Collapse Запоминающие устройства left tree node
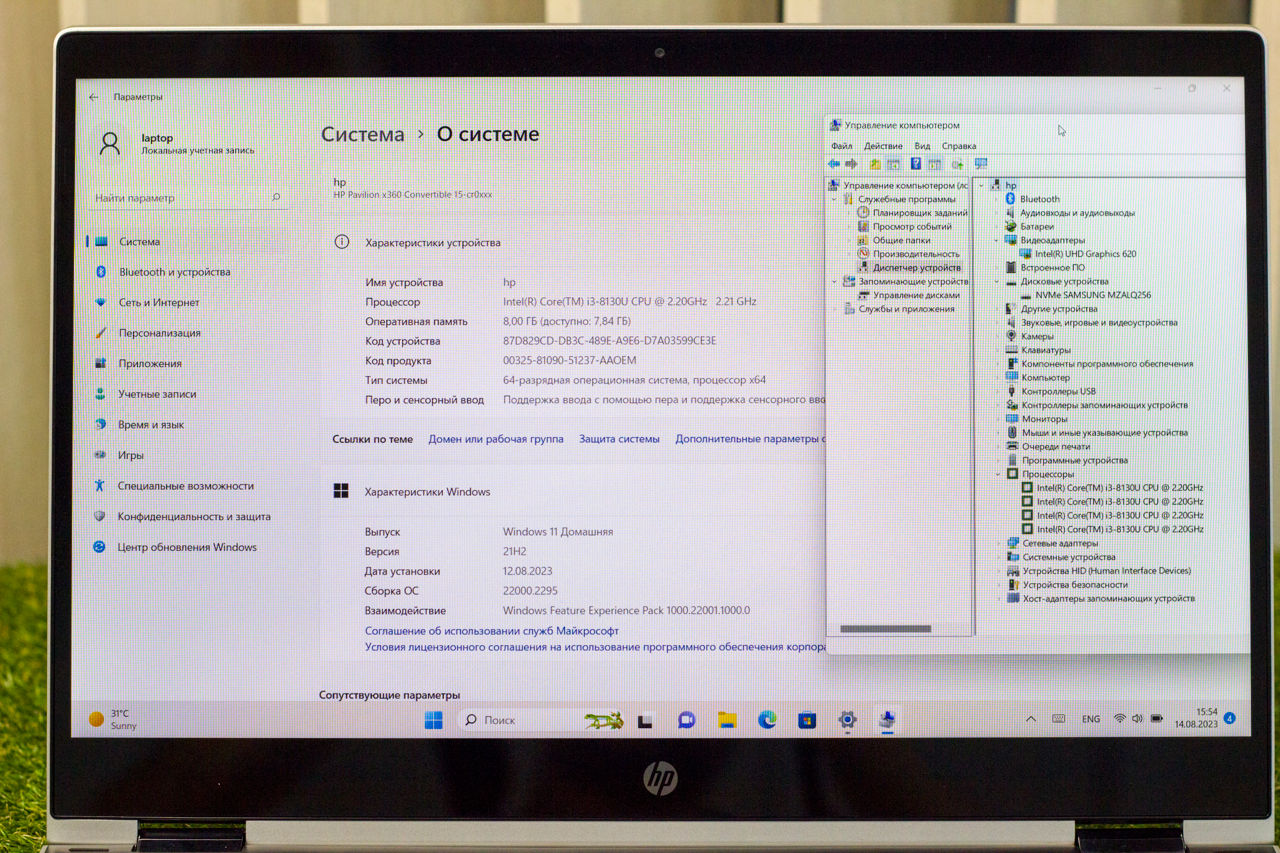The height and width of the screenshot is (853, 1280). coord(835,282)
